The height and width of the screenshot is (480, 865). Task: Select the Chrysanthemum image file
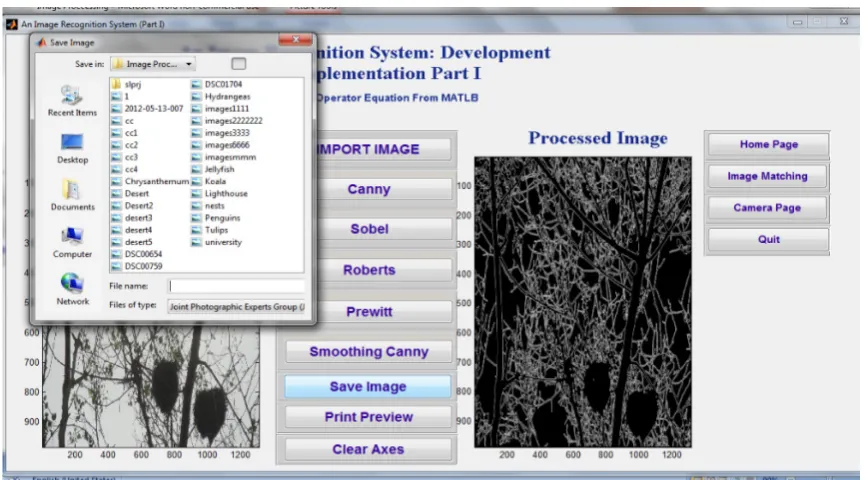coord(150,182)
